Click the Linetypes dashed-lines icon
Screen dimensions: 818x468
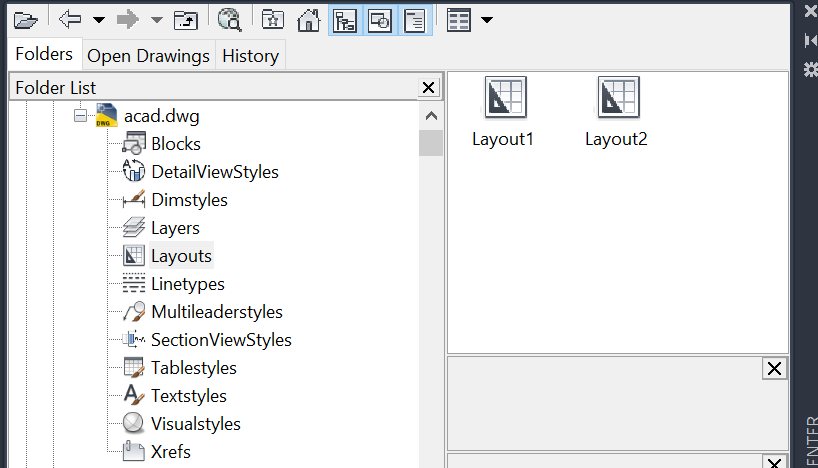click(x=134, y=283)
